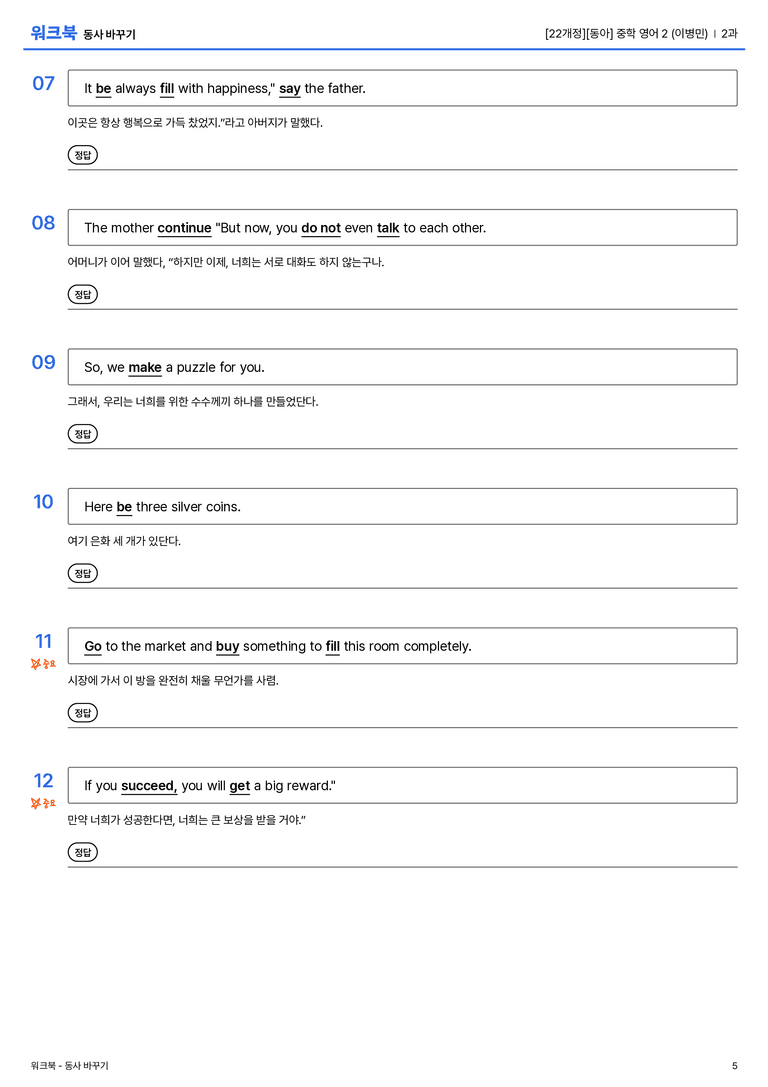Click the 정답 badge under question 07
This screenshot has height=1087, width=768.
click(x=82, y=155)
